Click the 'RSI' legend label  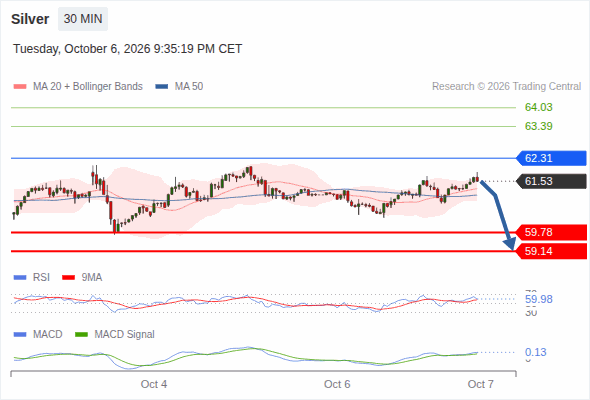(41, 277)
